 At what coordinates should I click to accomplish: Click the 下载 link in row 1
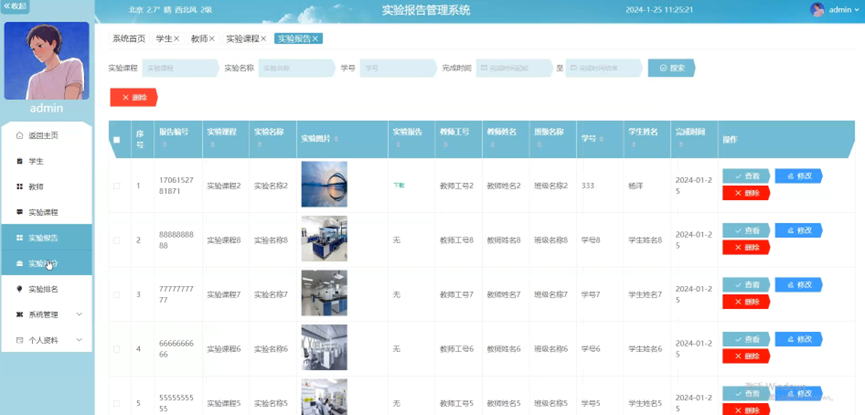tap(398, 186)
